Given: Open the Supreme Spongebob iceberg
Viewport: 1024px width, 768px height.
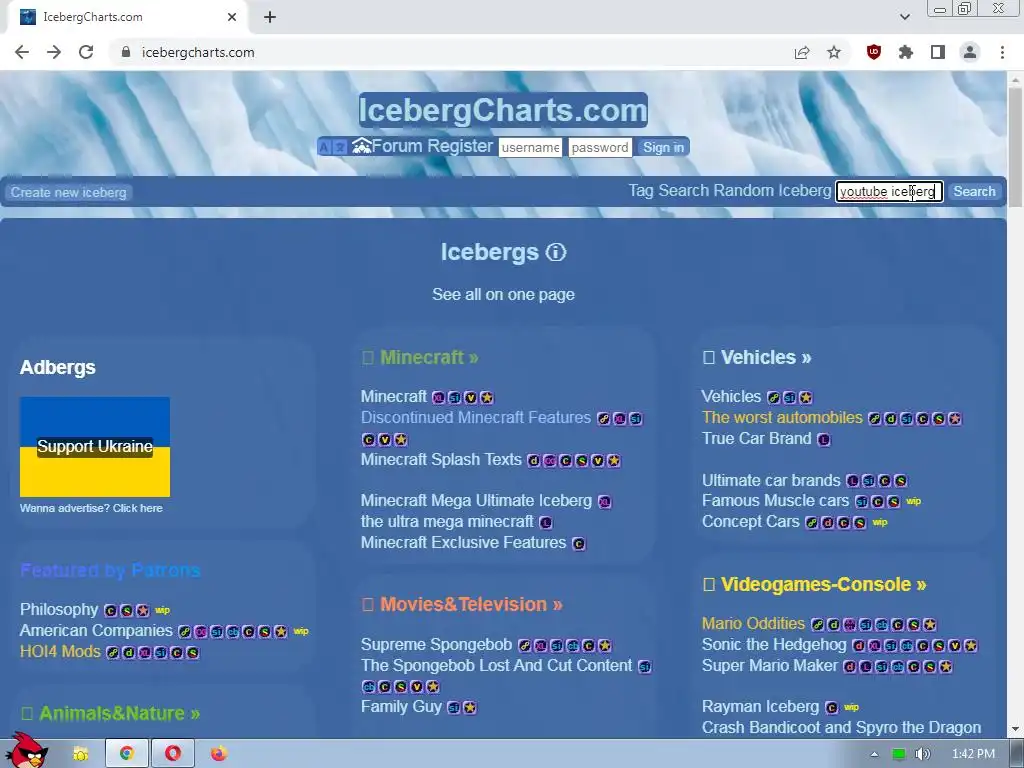Looking at the screenshot, I should [x=436, y=645].
